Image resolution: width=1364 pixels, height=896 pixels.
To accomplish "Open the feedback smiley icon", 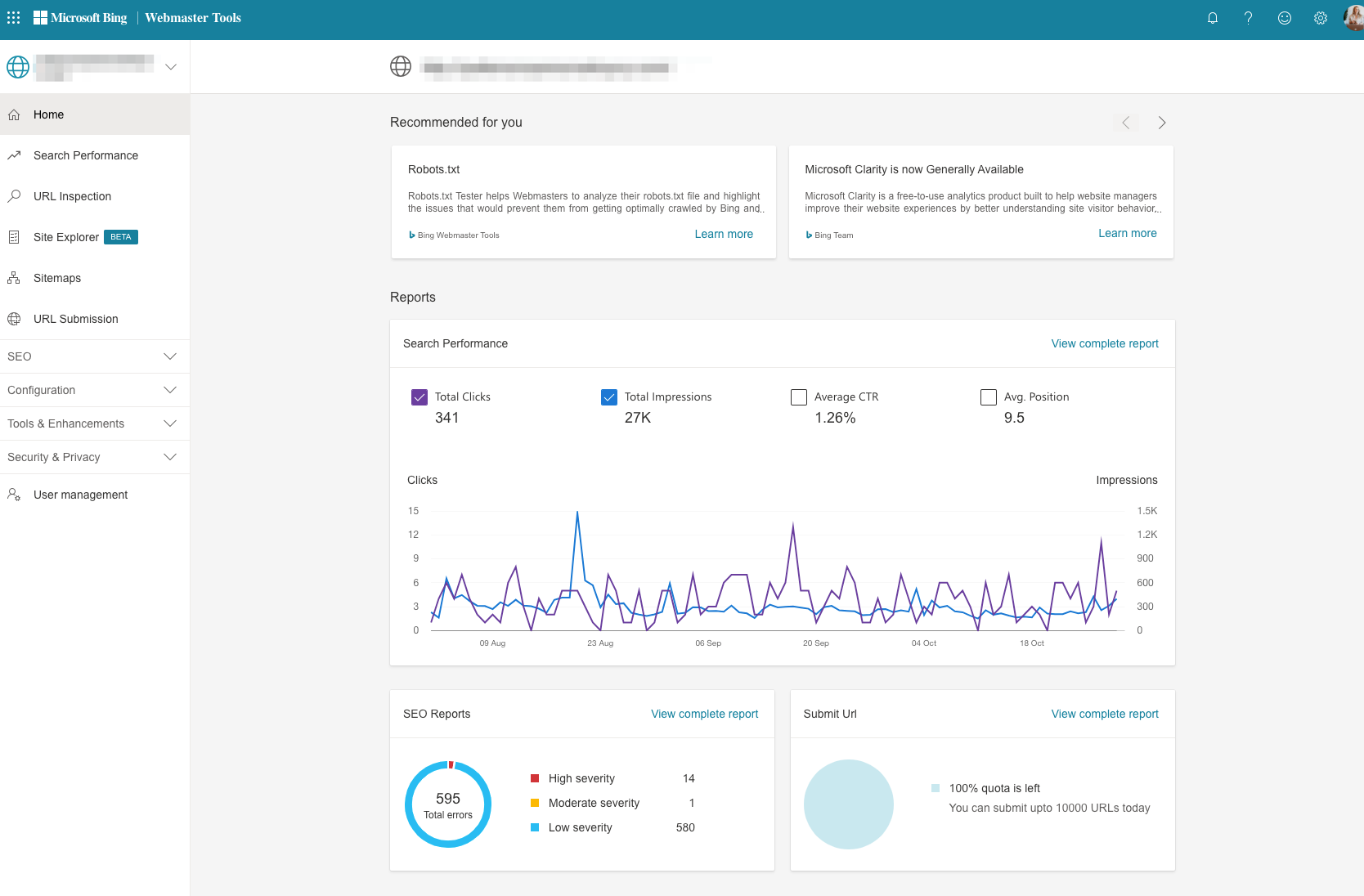I will 1284,17.
